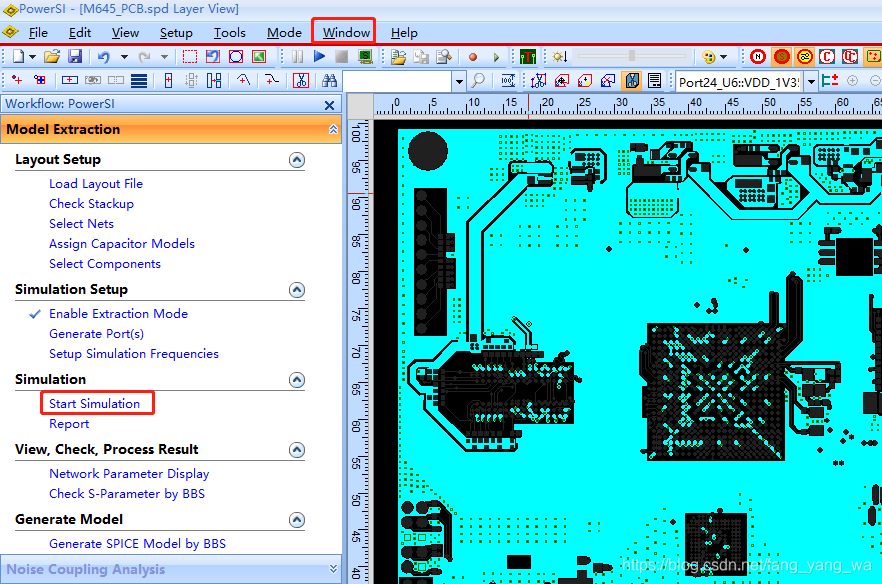Click the binoculars find icon
The width and height of the screenshot is (882, 584).
pos(329,80)
